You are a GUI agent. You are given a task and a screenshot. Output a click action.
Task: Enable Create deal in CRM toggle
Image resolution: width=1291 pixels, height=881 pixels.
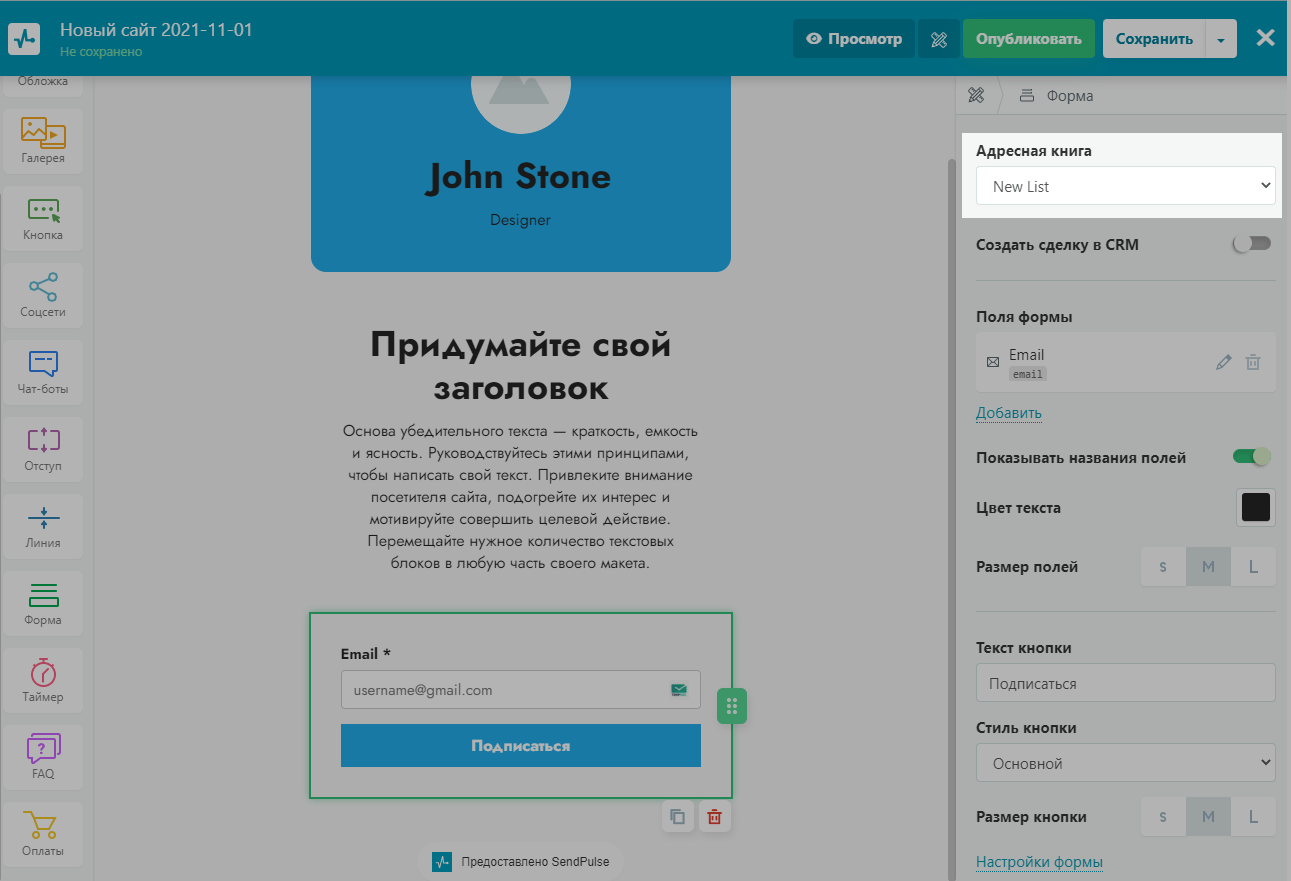(1251, 244)
